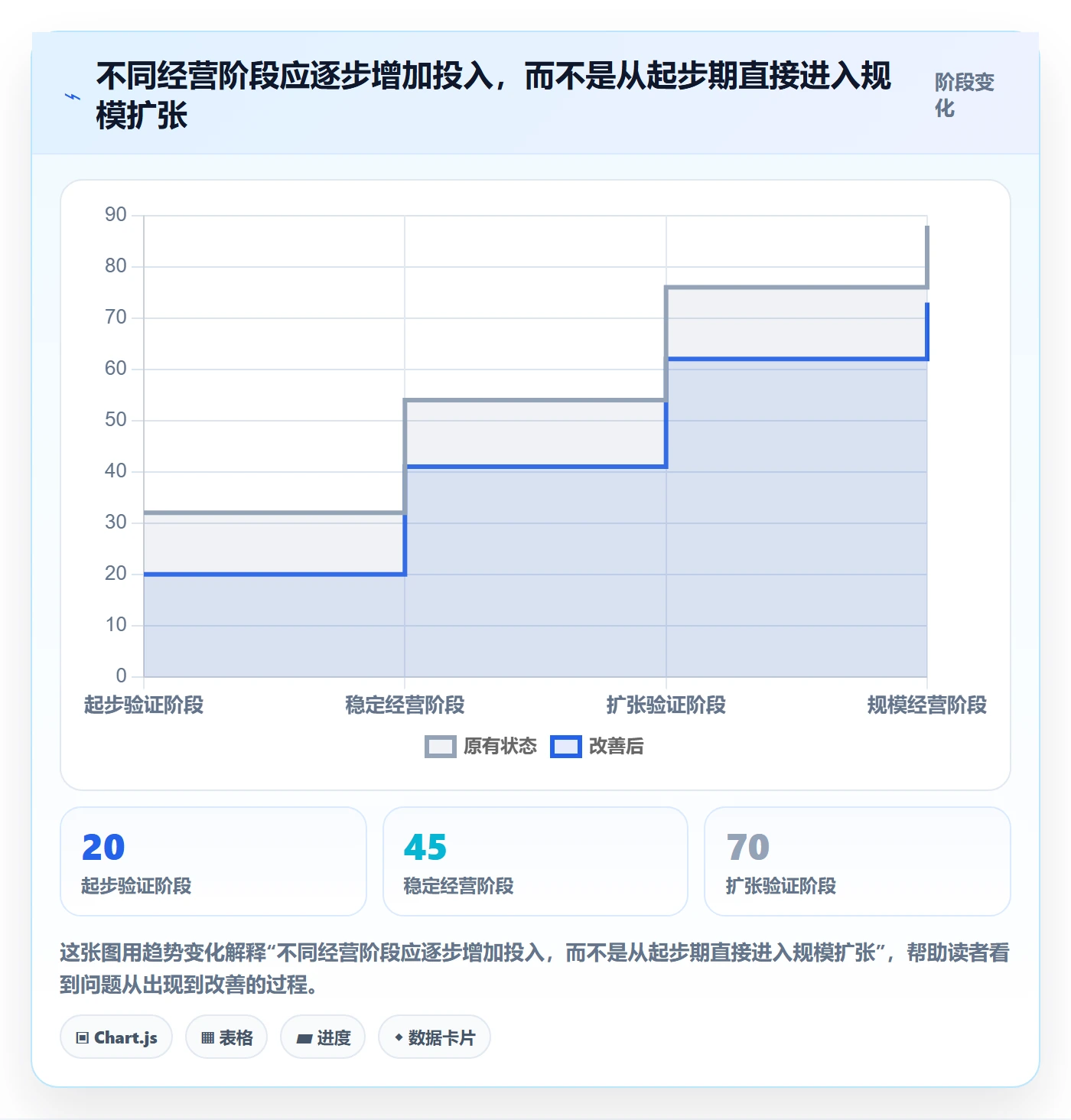Click the 原有状态 legend label
This screenshot has height=1120, width=1071.
coord(500,747)
